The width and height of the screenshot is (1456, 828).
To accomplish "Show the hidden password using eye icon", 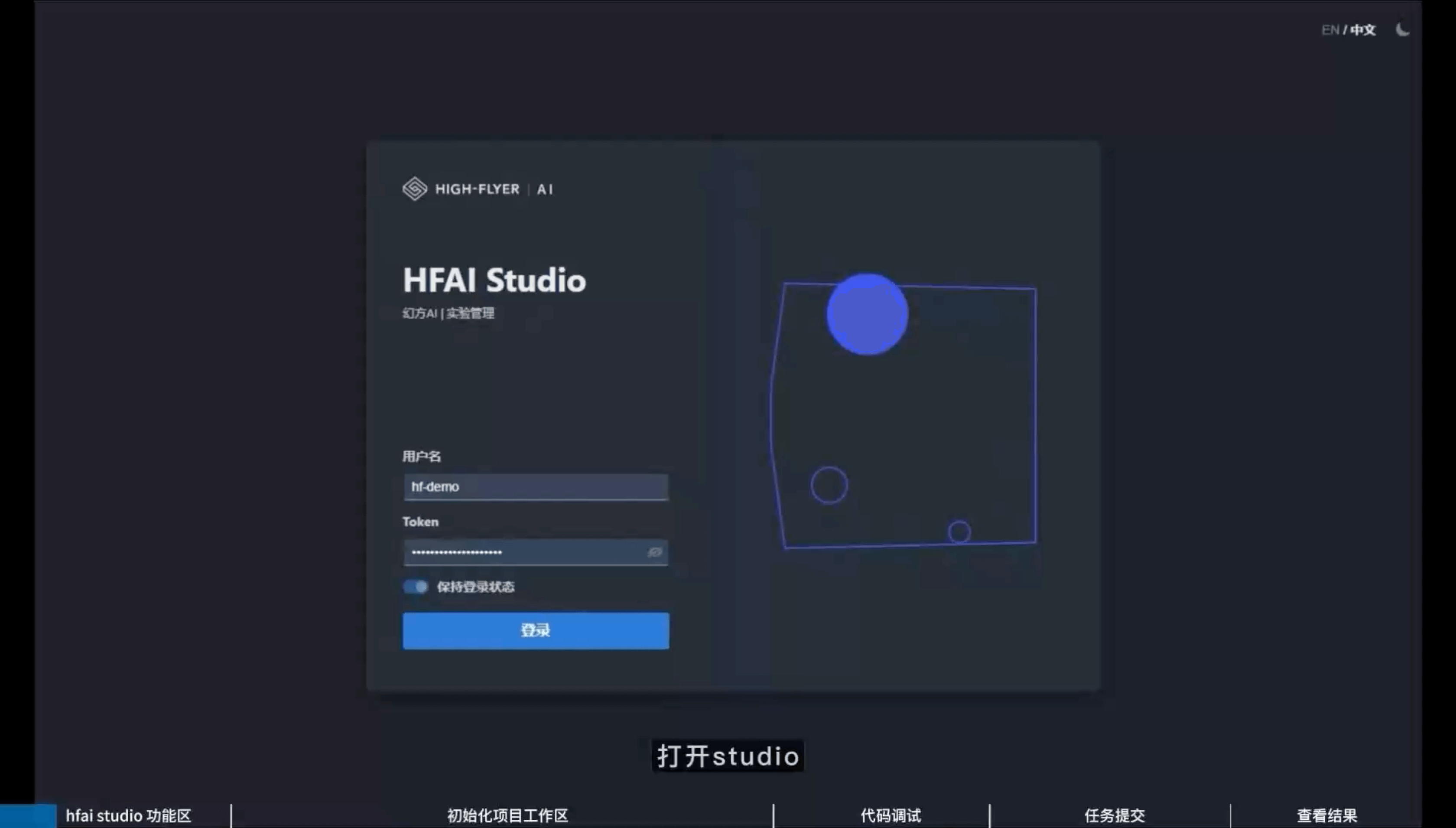I will (655, 552).
